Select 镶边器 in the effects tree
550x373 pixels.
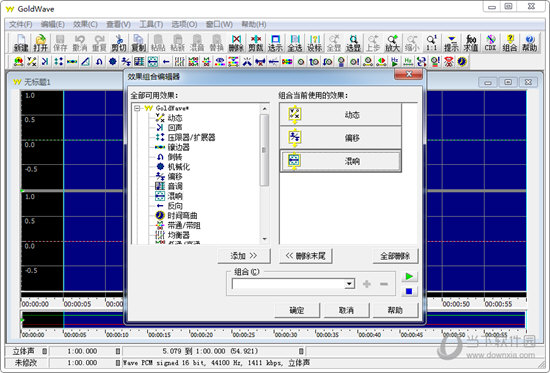pyautogui.click(x=179, y=147)
